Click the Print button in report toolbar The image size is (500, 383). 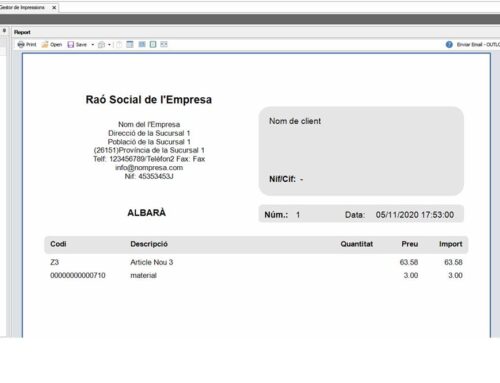point(27,44)
